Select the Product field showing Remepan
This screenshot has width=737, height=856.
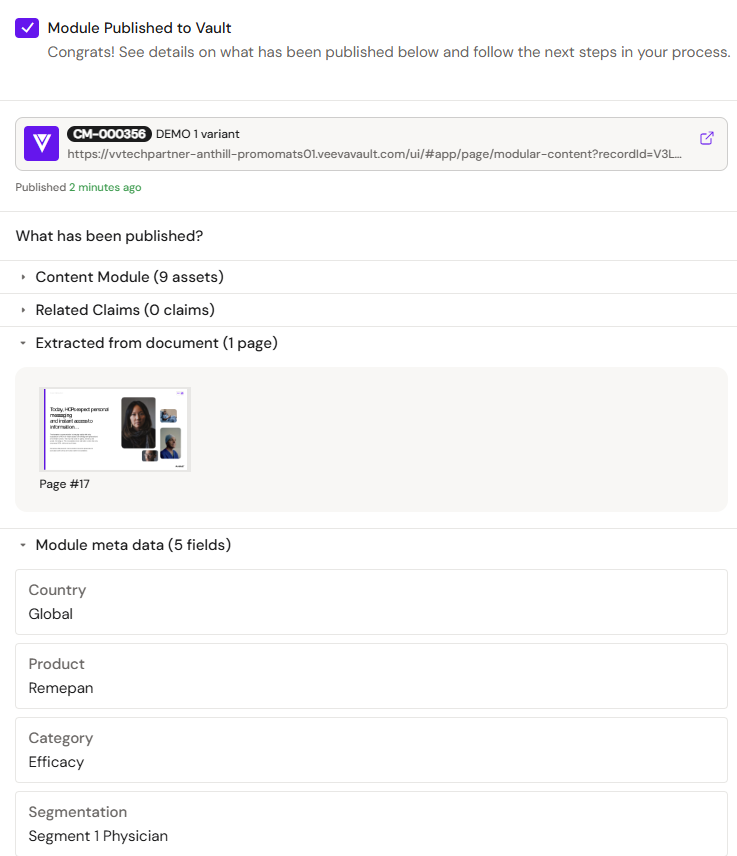[371, 676]
